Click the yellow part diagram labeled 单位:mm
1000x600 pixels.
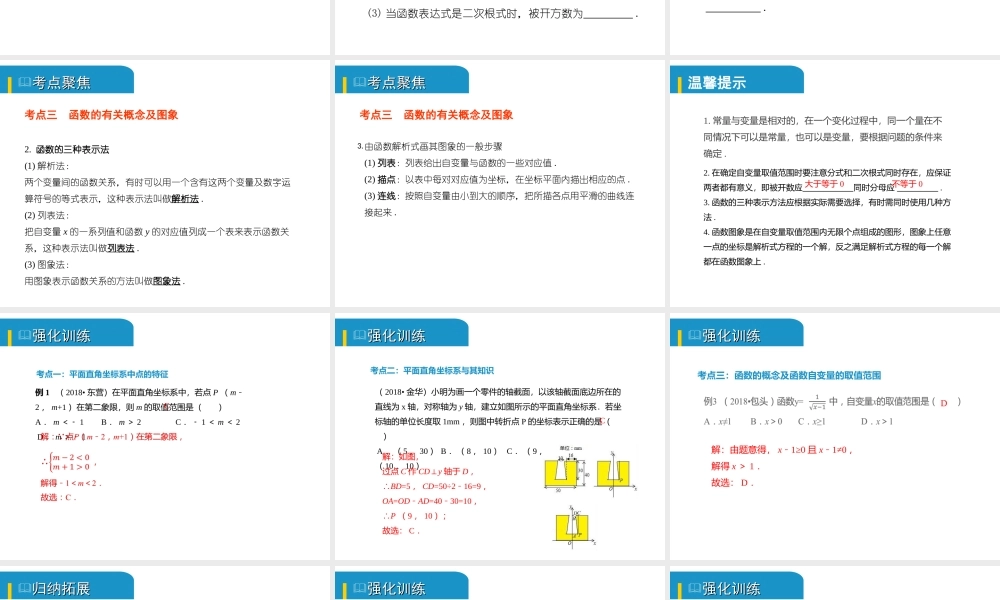(x=564, y=471)
